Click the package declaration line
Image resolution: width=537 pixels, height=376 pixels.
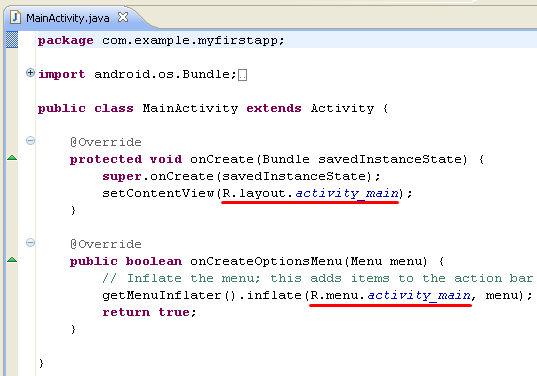click(x=161, y=40)
